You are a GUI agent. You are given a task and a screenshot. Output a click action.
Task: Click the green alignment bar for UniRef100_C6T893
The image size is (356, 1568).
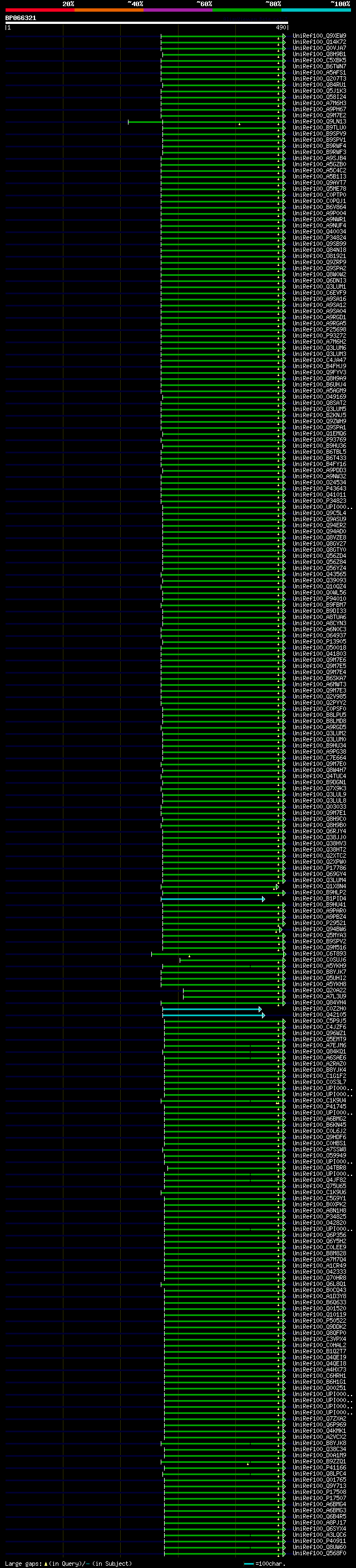[x=218, y=954]
